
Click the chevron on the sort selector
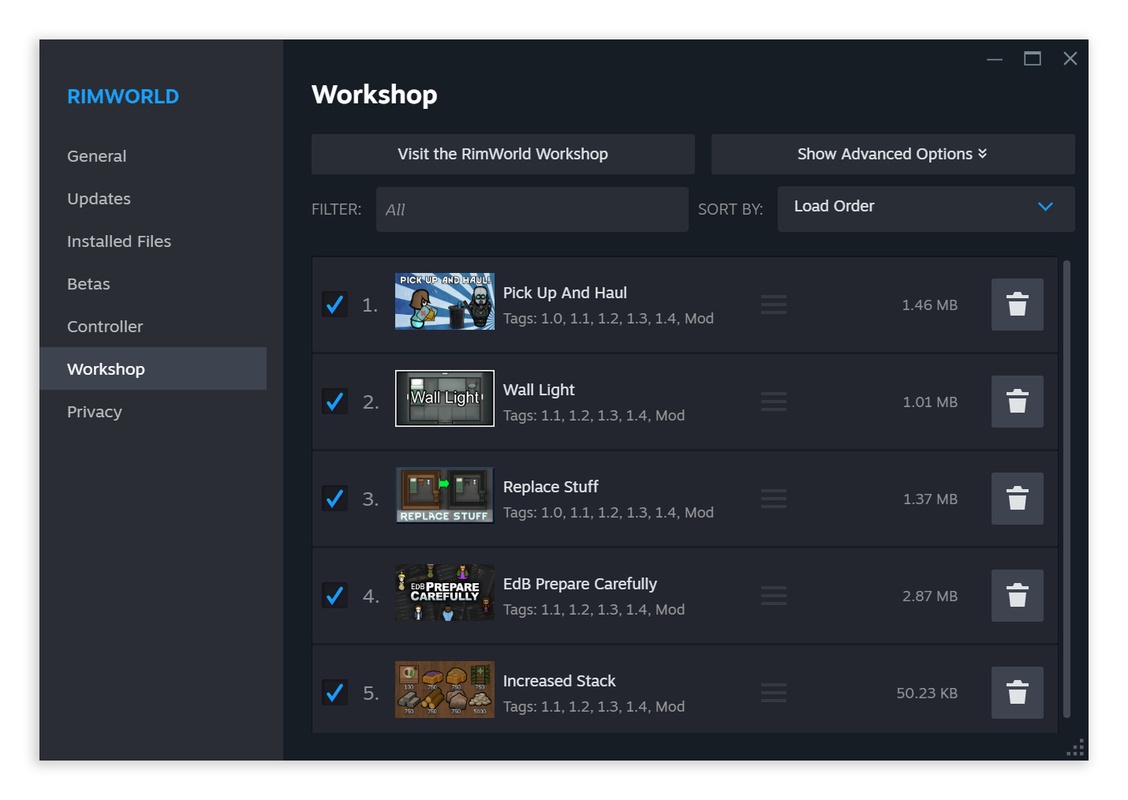point(1046,208)
